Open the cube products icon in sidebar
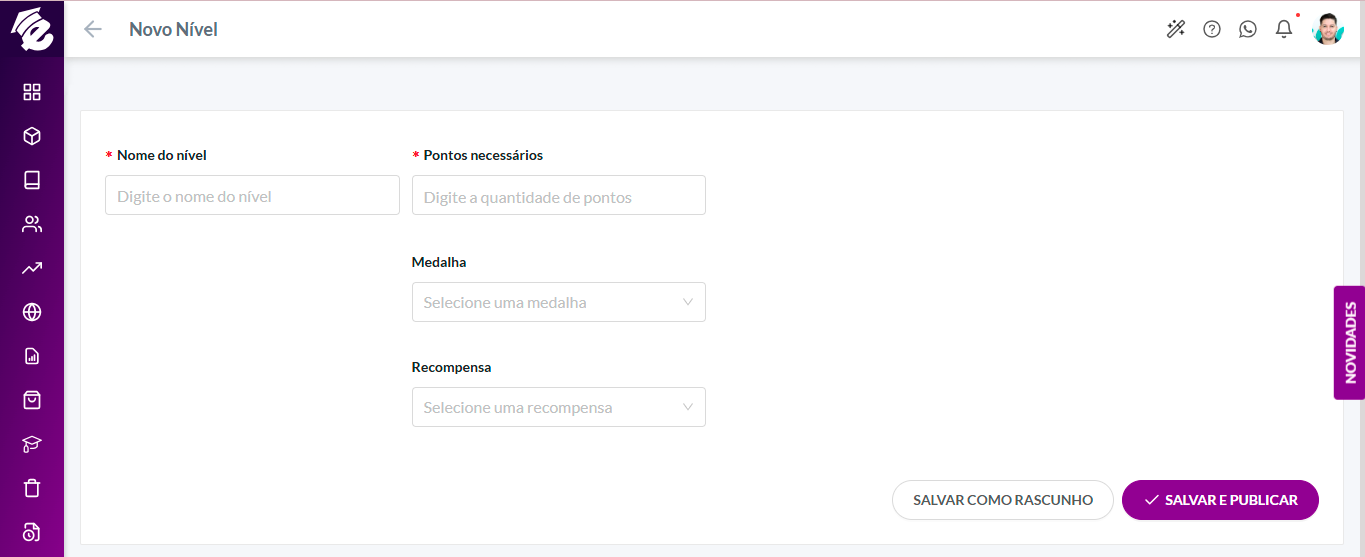 tap(32, 136)
